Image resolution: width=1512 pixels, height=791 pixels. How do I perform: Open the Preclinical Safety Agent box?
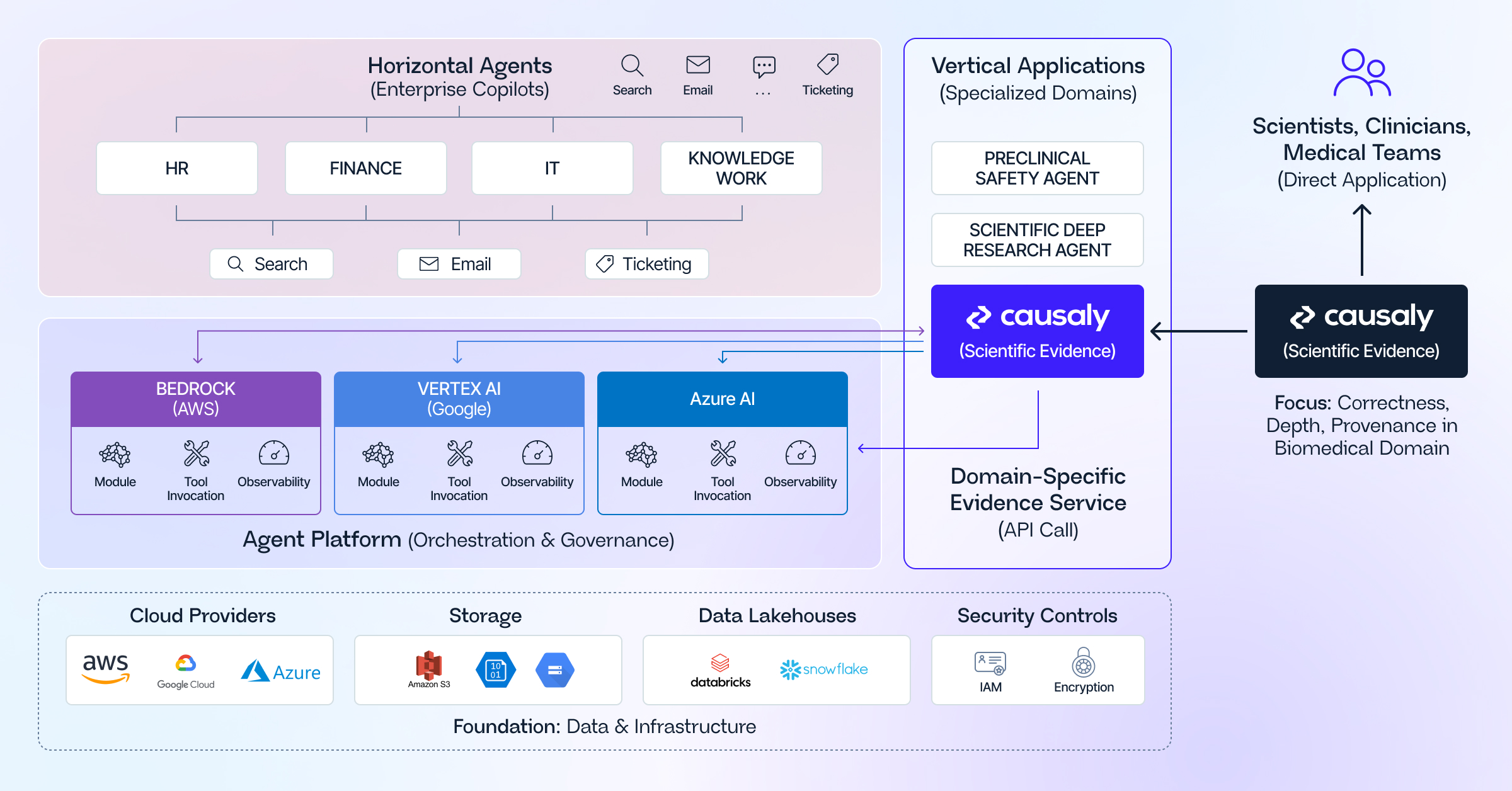point(1037,168)
